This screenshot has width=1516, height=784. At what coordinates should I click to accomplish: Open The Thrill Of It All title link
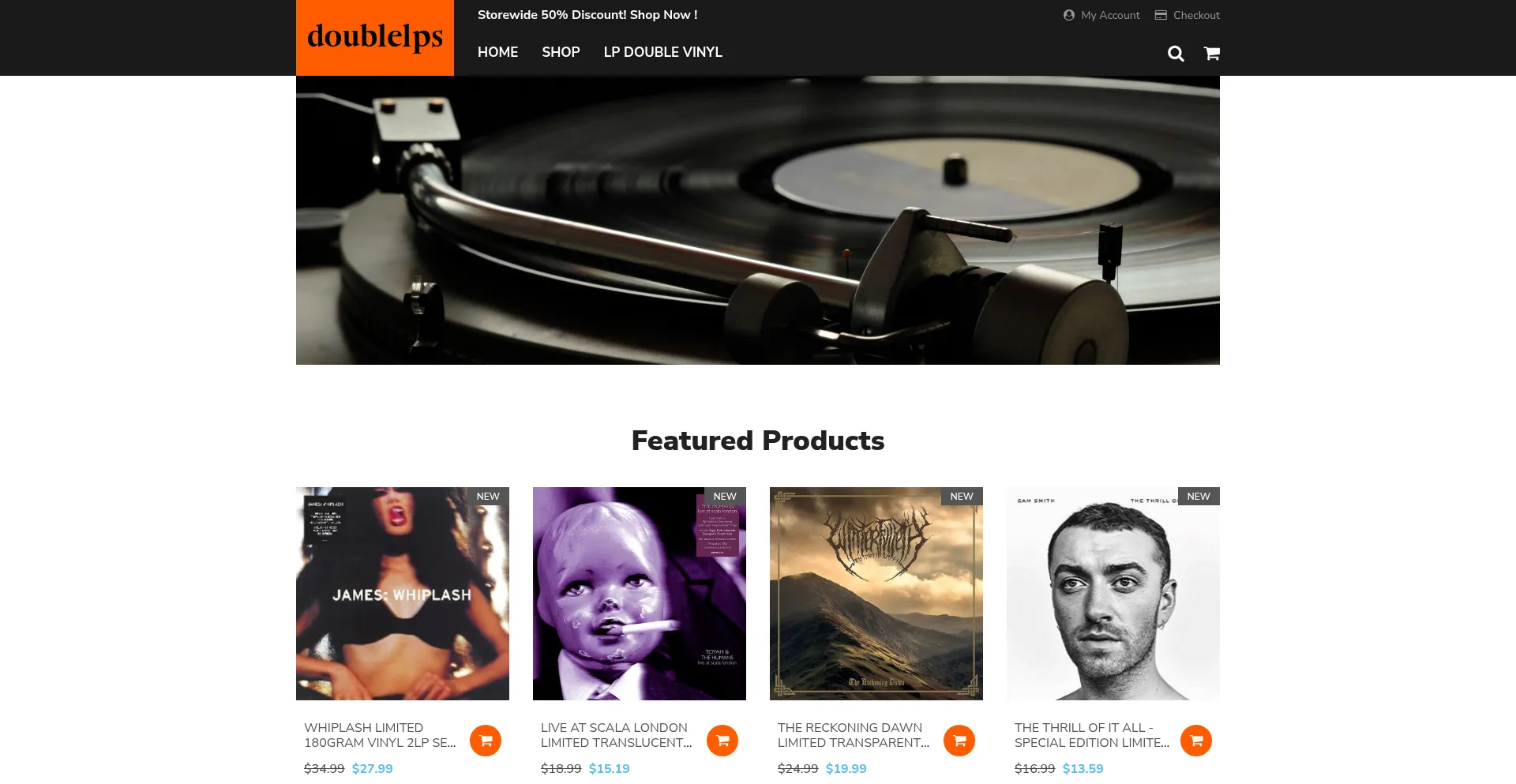coord(1092,735)
